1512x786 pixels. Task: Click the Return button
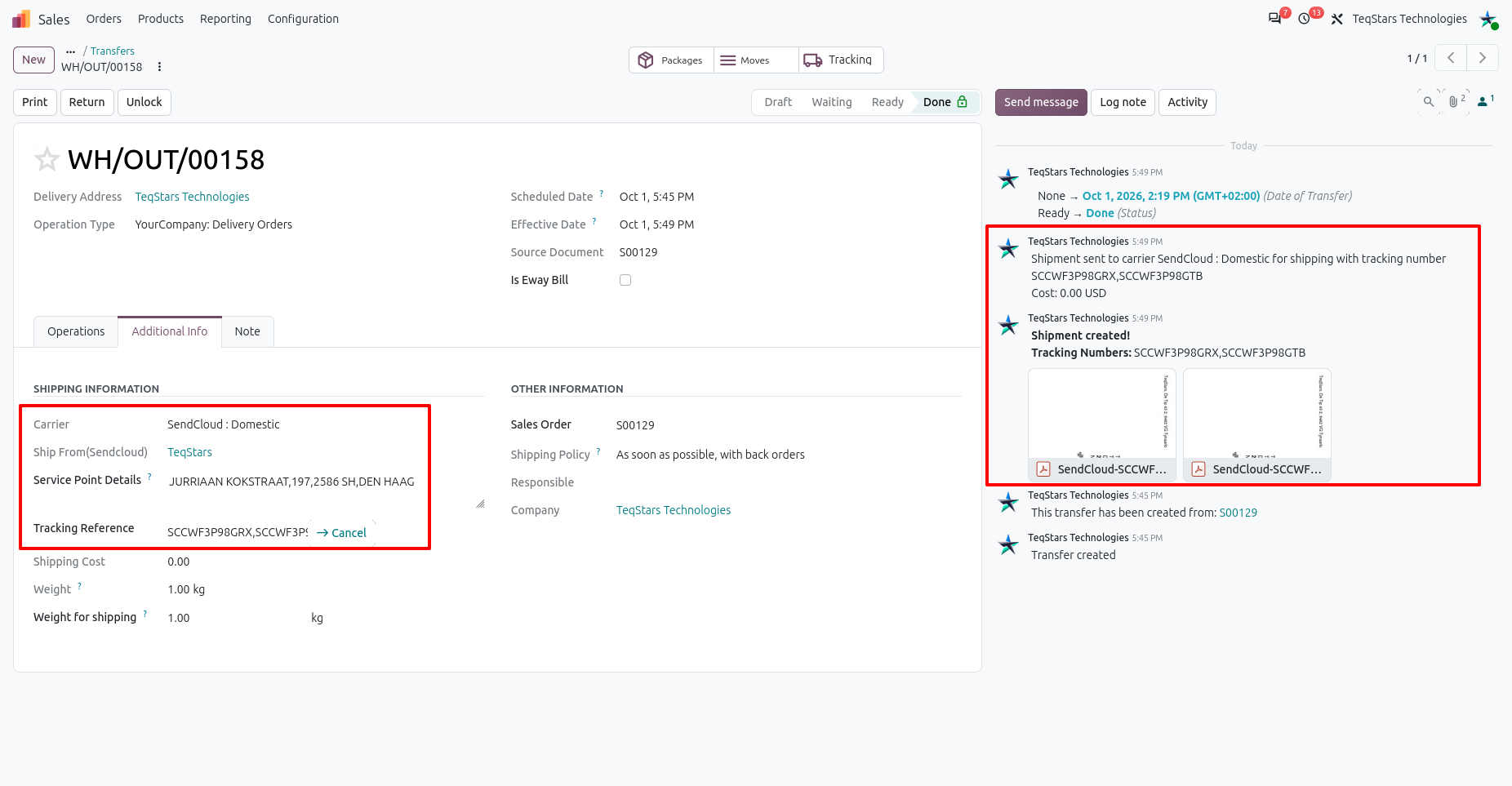pos(87,102)
